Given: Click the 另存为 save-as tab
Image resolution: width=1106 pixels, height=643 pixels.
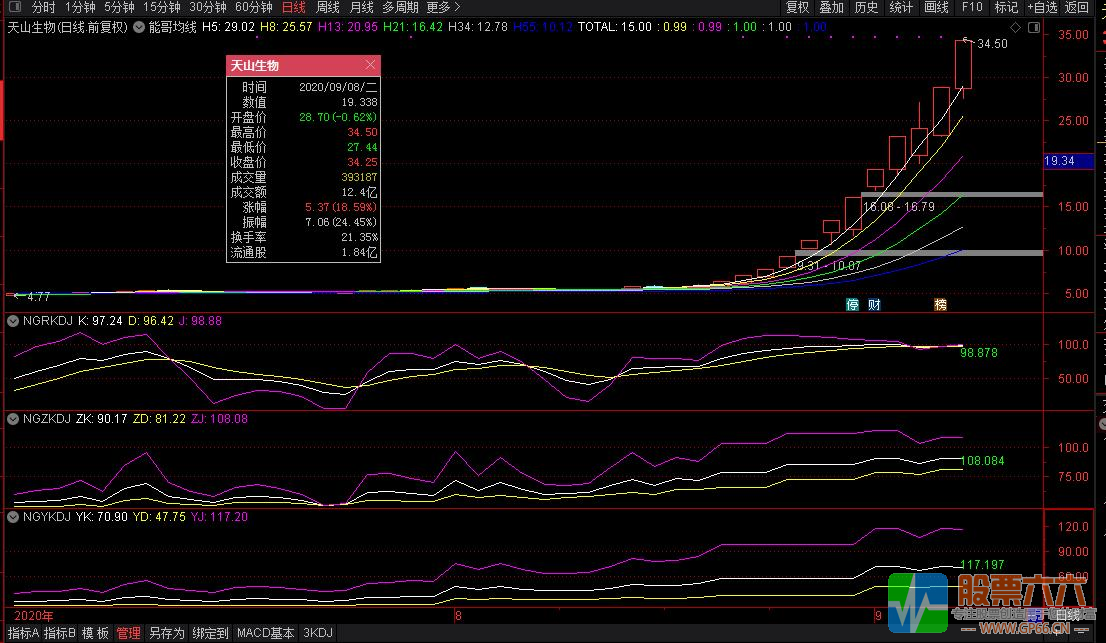Looking at the screenshot, I should (x=166, y=633).
